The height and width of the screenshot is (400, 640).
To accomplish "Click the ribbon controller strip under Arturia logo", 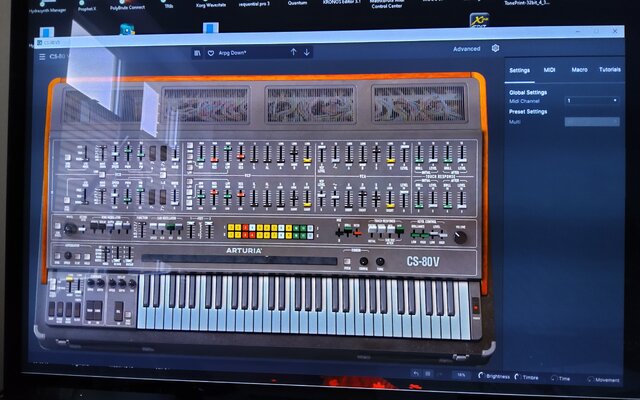I will pyautogui.click(x=239, y=260).
